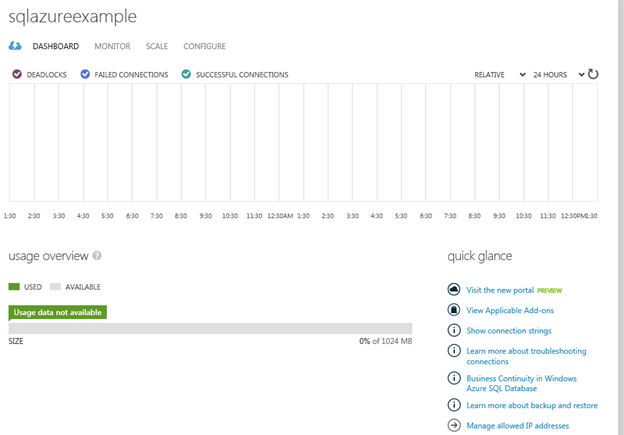Toggle the Deadlocks metric checkmark
The width and height of the screenshot is (624, 435).
(17, 74)
